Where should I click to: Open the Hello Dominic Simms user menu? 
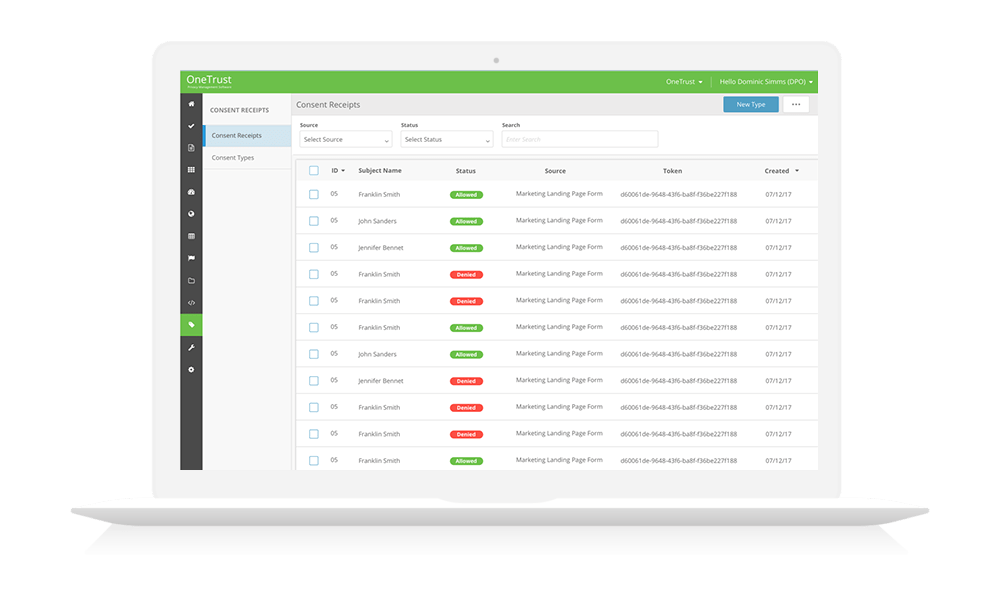coord(766,82)
